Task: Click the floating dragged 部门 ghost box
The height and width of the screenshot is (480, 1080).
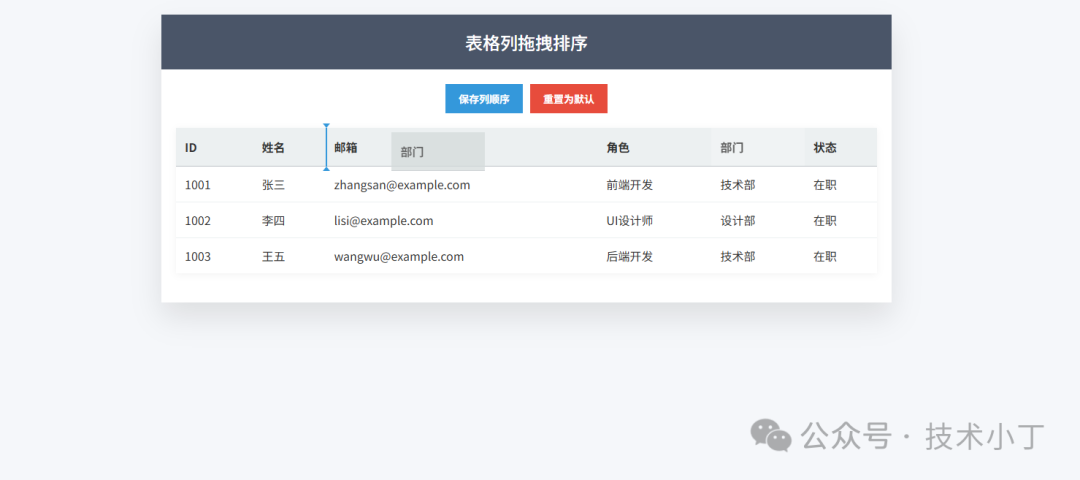Action: point(438,152)
